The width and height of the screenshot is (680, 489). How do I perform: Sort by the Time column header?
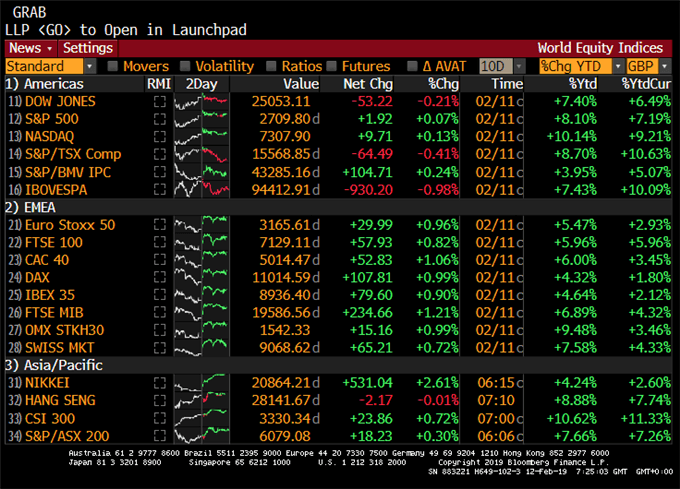[507, 84]
